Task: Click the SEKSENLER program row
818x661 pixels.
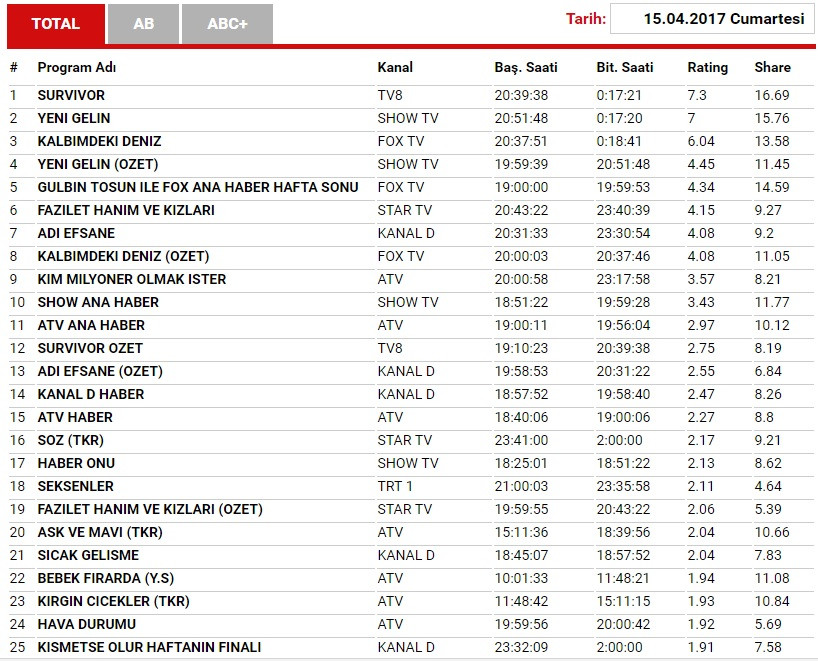Action: [76, 487]
